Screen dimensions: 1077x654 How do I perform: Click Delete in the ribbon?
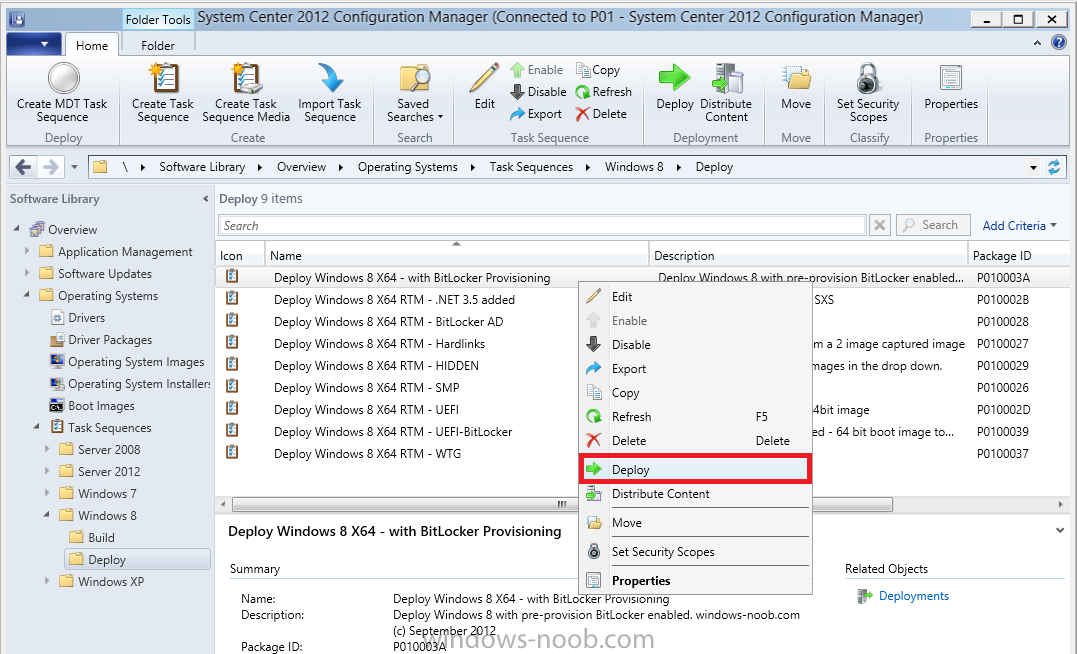click(601, 114)
